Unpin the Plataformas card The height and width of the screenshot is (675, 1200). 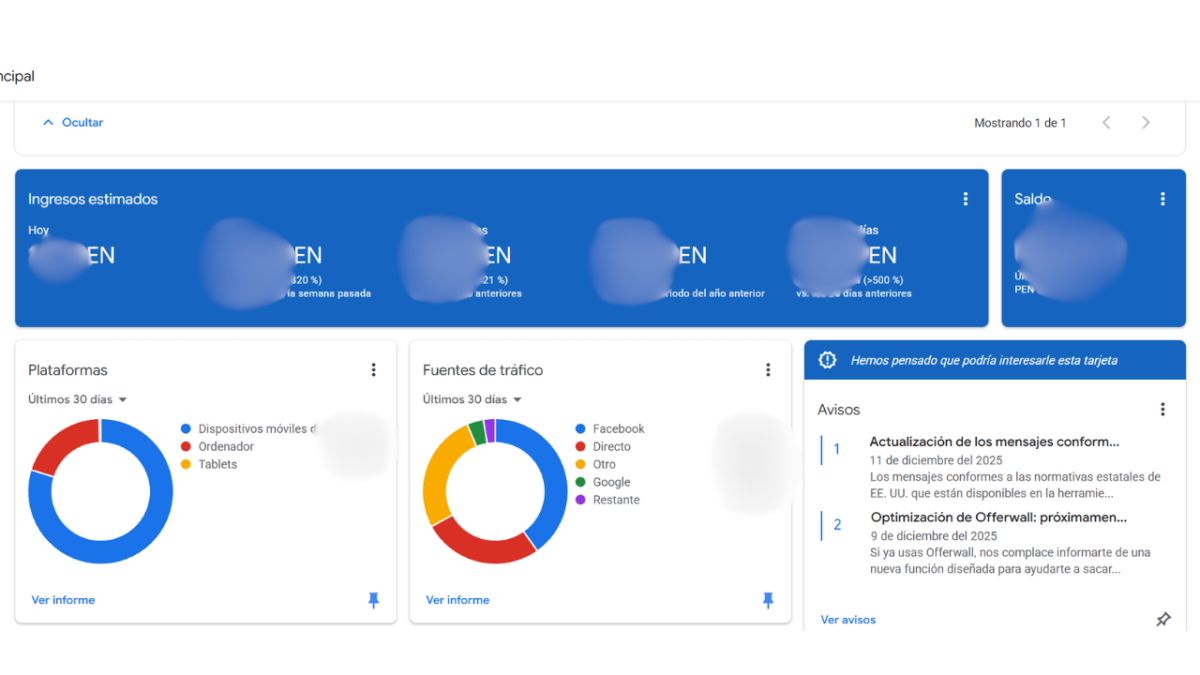(373, 600)
